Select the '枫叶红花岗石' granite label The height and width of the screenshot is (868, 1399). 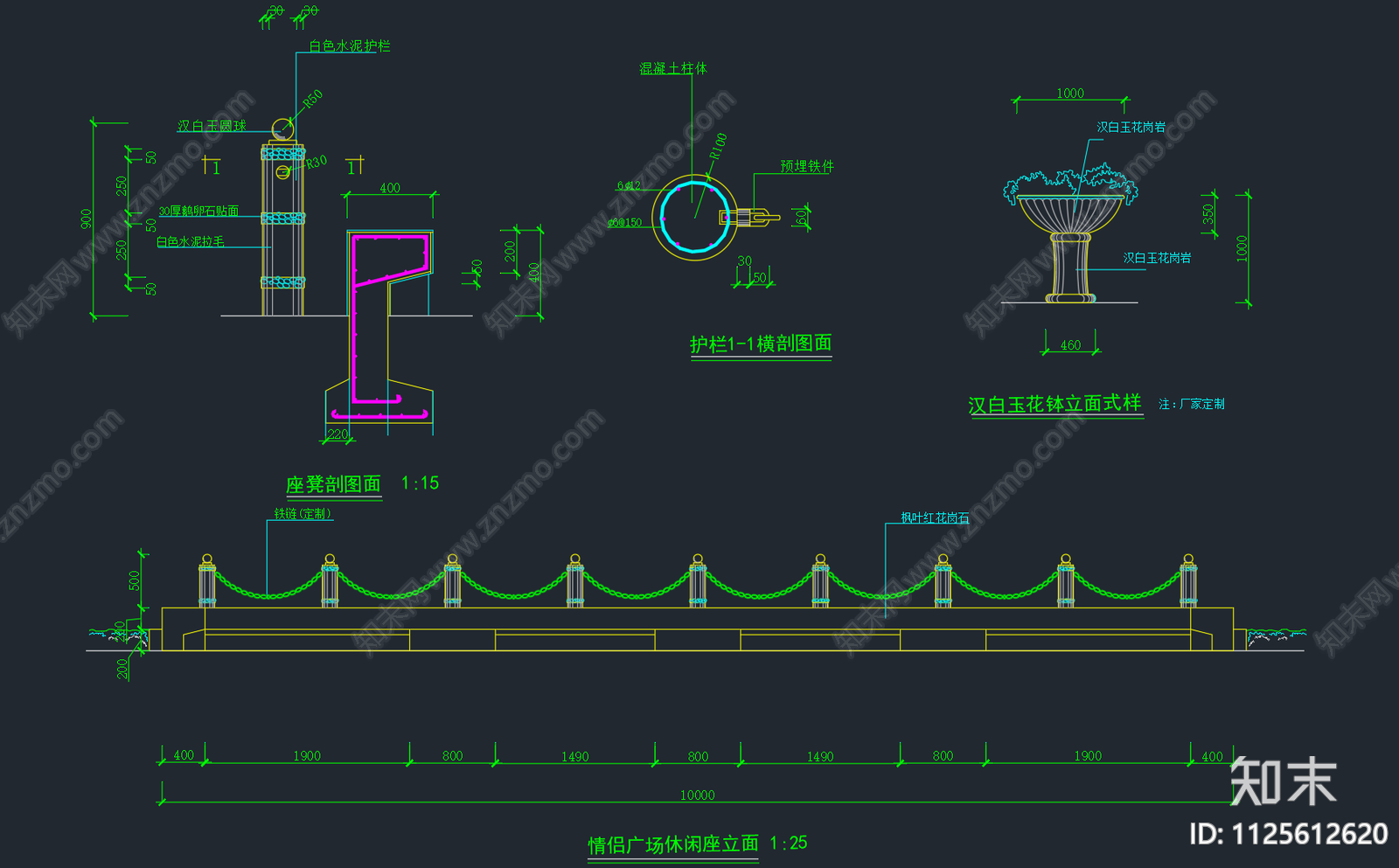click(935, 517)
